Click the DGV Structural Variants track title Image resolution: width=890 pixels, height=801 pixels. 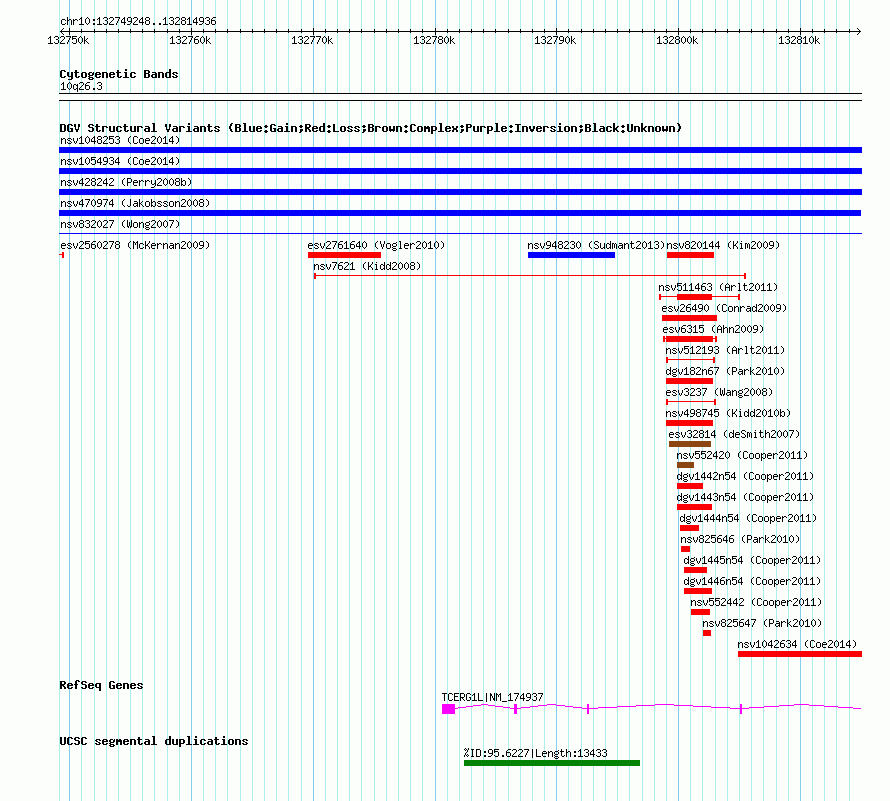pyautogui.click(x=370, y=128)
